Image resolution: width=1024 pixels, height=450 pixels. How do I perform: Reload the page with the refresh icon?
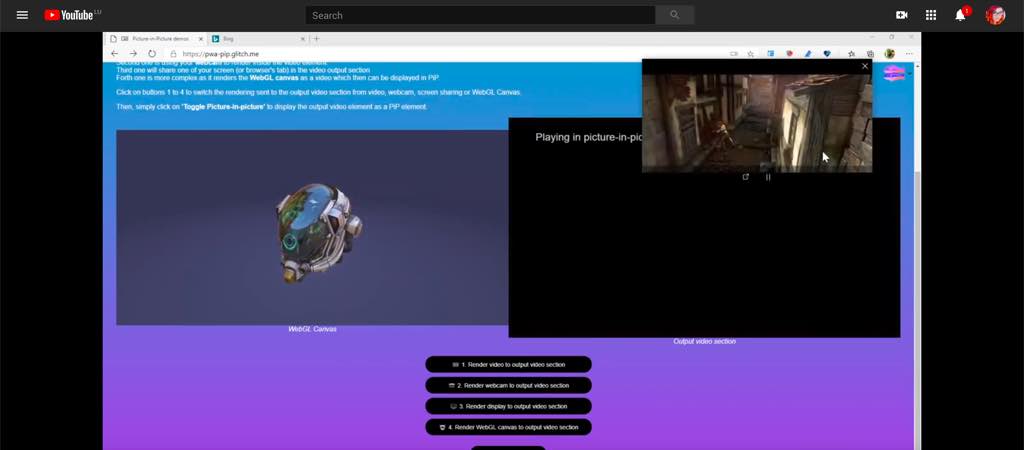coord(152,54)
